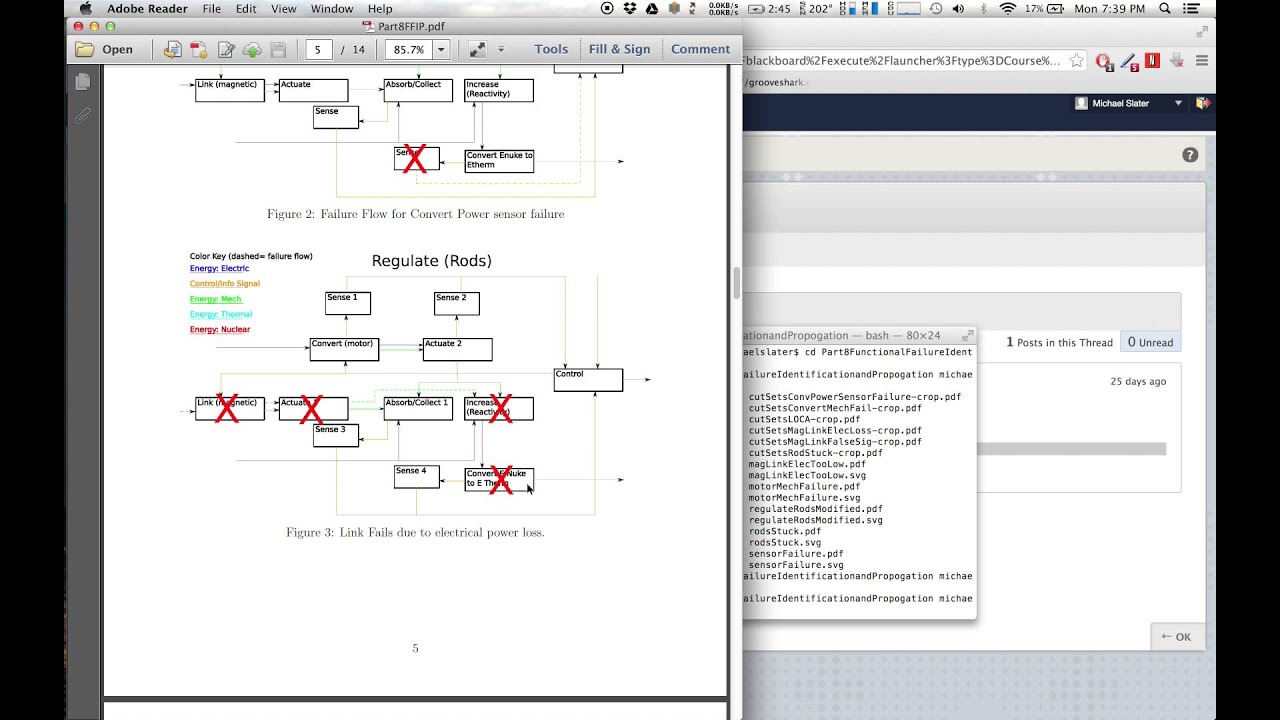1280x720 pixels.
Task: Click the sign document pen icon
Action: click(226, 49)
